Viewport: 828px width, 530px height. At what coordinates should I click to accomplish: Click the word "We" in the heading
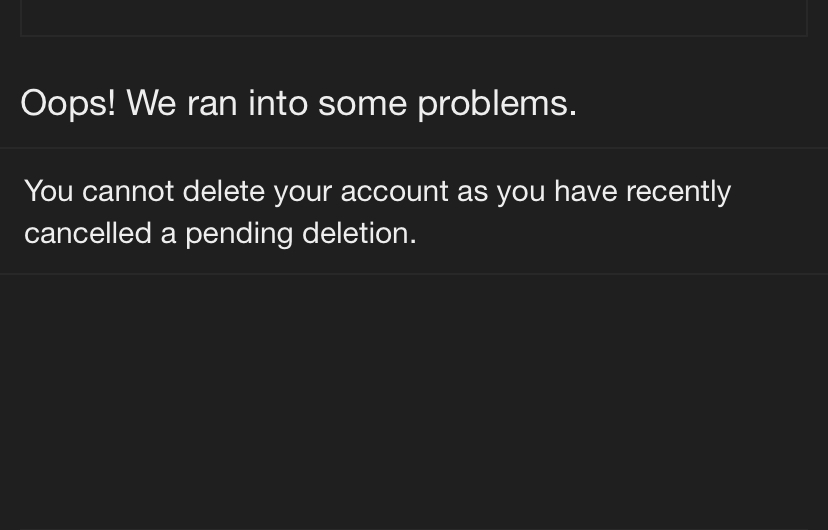pos(151,103)
